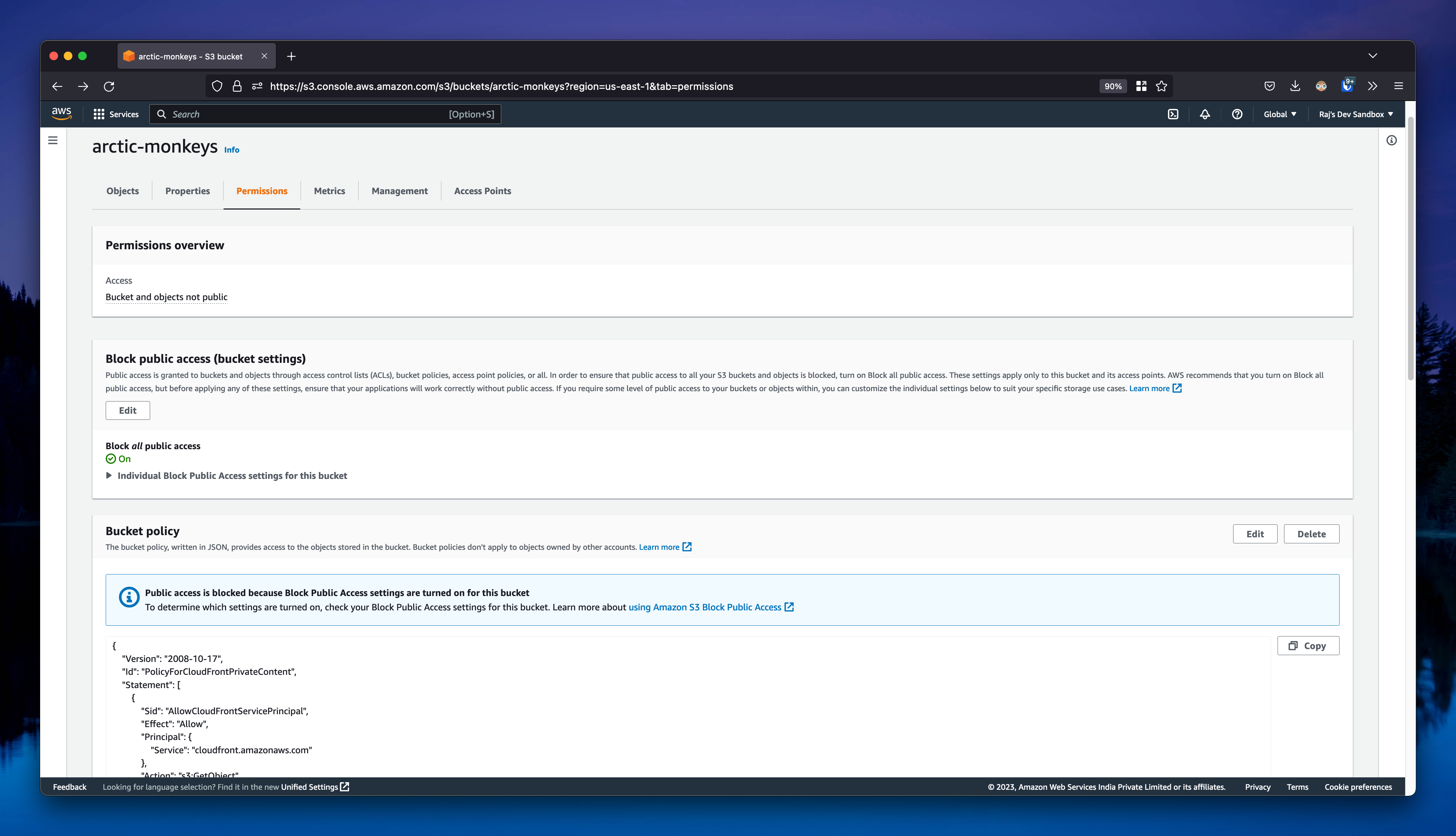
Task: Reload the page in browser
Action: pos(109,86)
